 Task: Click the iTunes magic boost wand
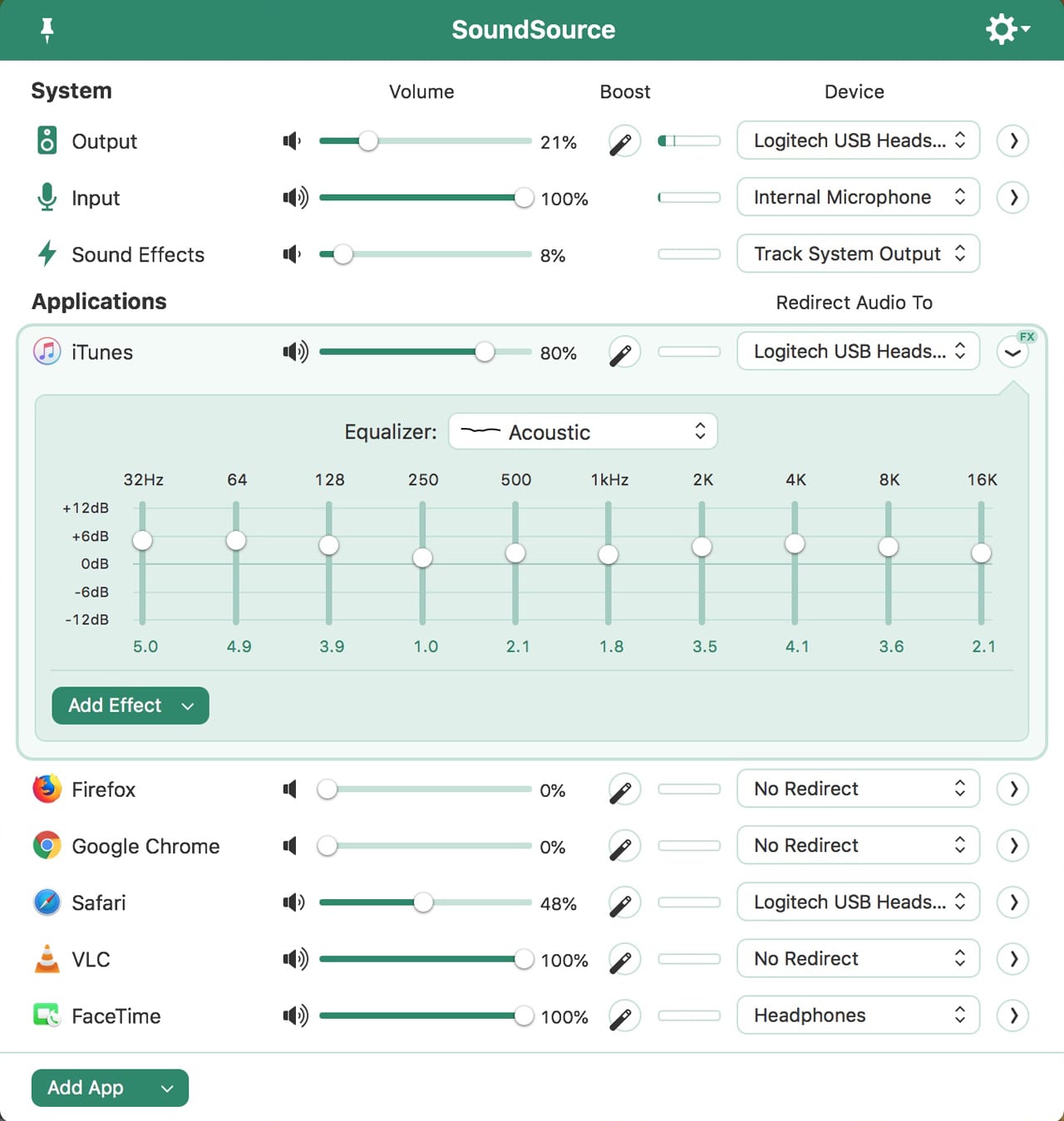coord(623,353)
